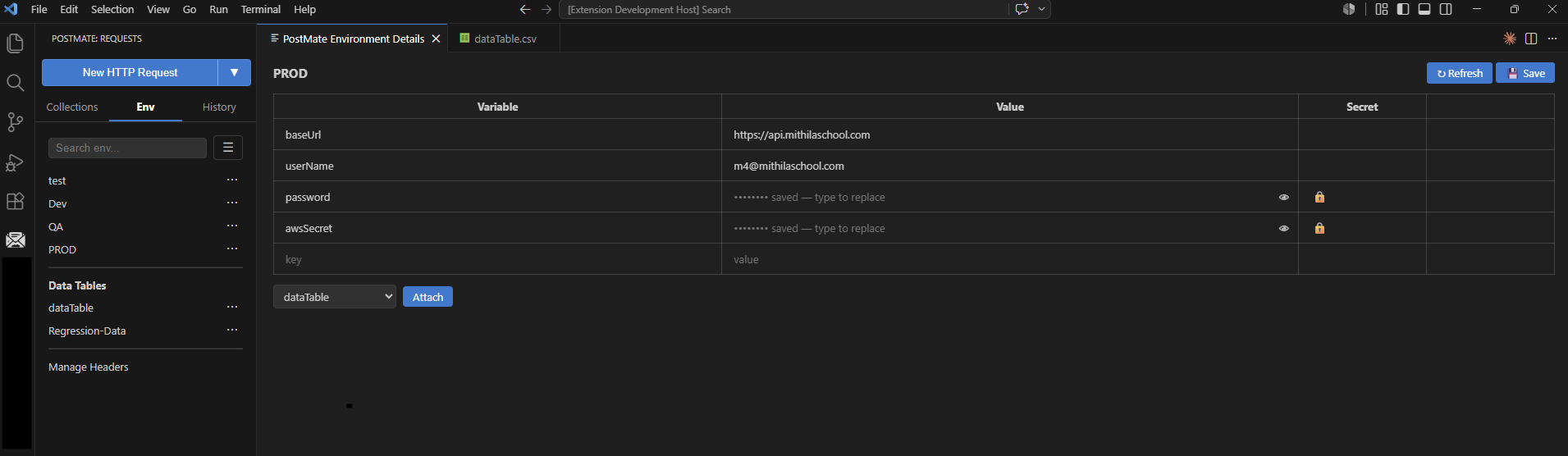Toggle primary side bar layout icon
Screen dimensions: 1568x456
point(1403,9)
